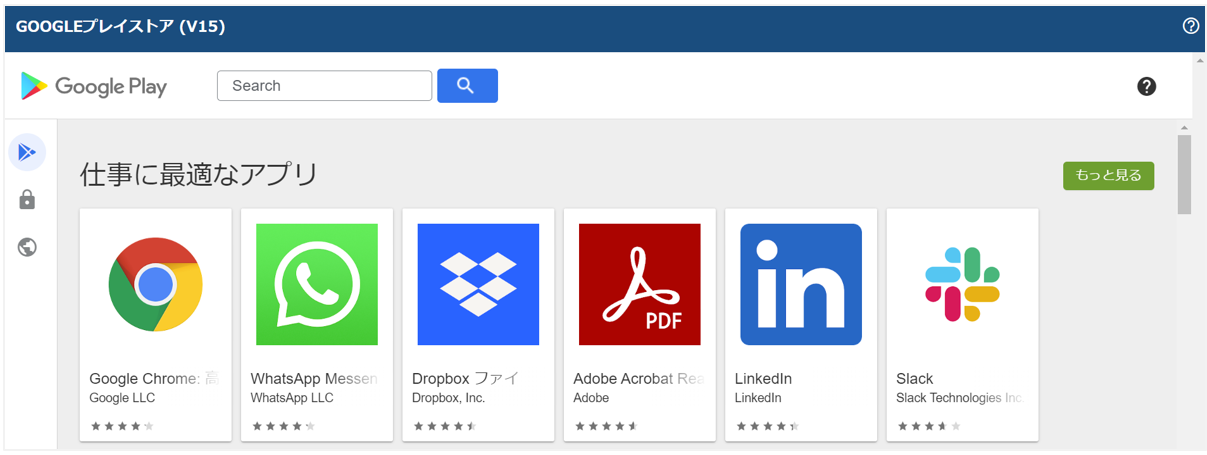1207x455 pixels.
Task: Click the WhatsApp Messenger app title
Action: click(x=314, y=379)
